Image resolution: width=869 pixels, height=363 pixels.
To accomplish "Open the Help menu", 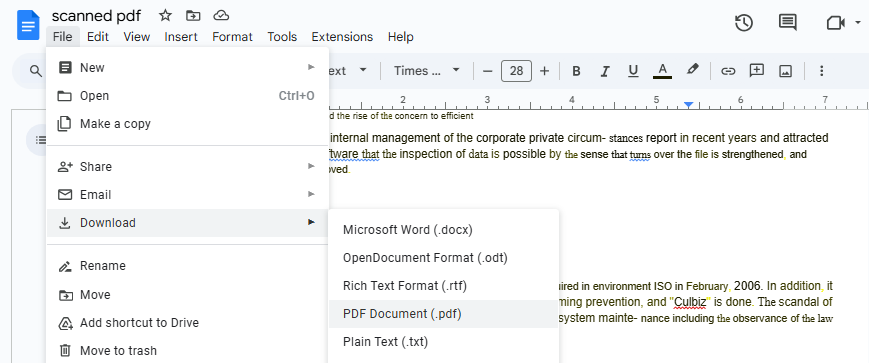I will pos(400,37).
